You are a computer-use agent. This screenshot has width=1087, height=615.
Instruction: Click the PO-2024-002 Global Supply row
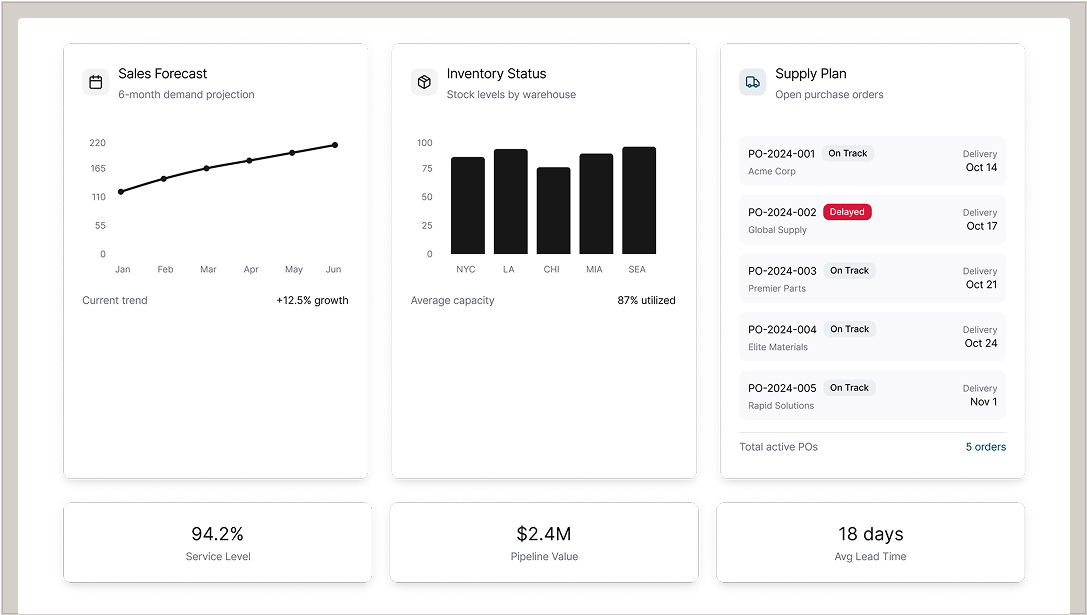tap(872, 220)
